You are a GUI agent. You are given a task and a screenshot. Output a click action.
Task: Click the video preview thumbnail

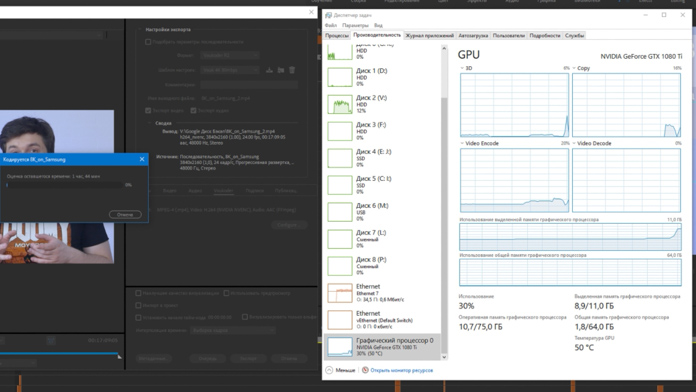point(57,186)
